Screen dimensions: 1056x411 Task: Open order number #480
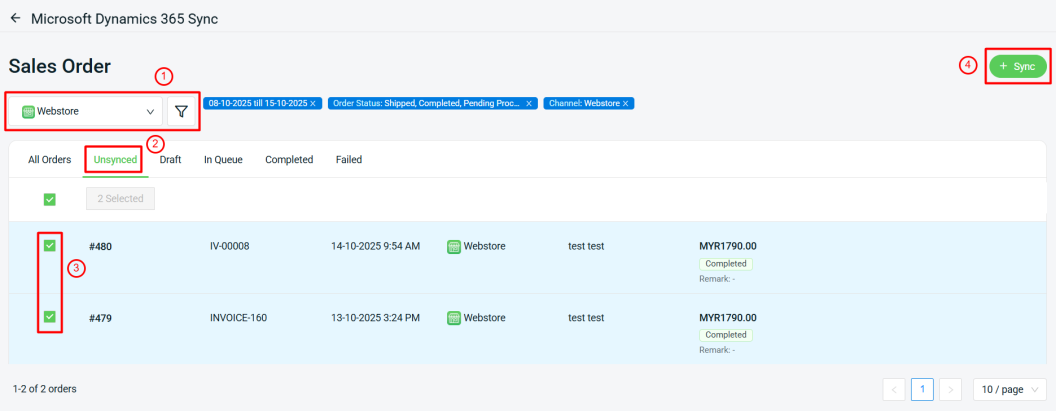click(99, 246)
